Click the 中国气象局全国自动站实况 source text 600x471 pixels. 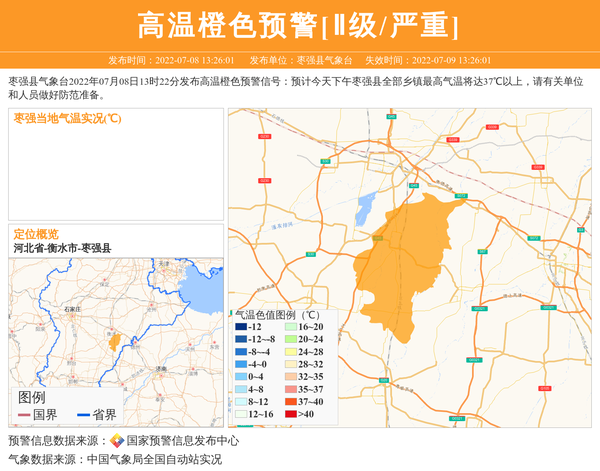154,459
